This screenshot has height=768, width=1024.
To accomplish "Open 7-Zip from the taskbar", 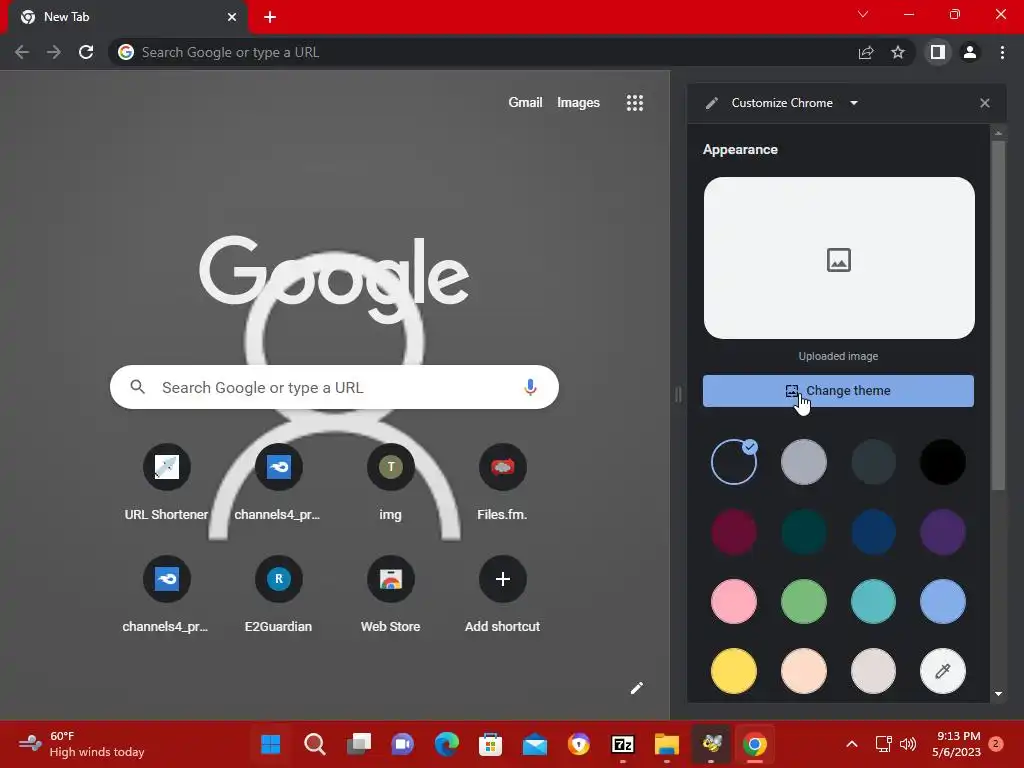I will pyautogui.click(x=622, y=744).
